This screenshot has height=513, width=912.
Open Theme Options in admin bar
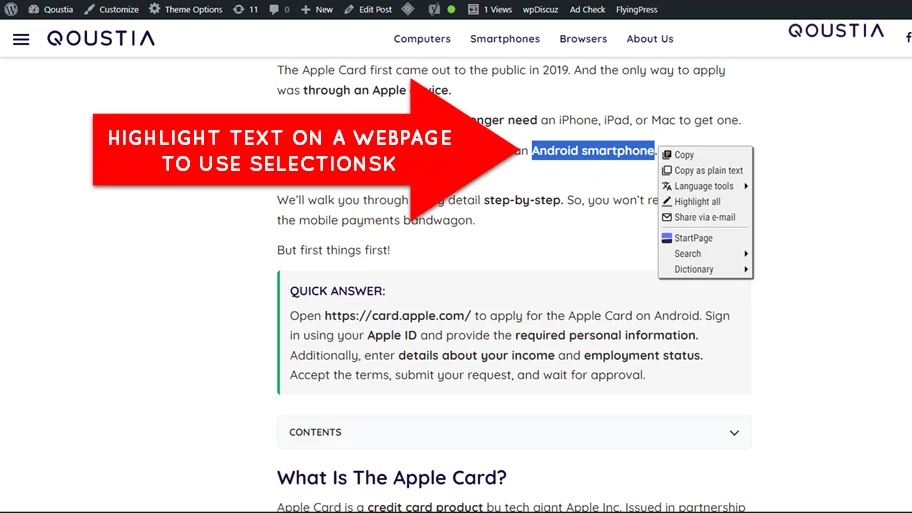pos(186,9)
